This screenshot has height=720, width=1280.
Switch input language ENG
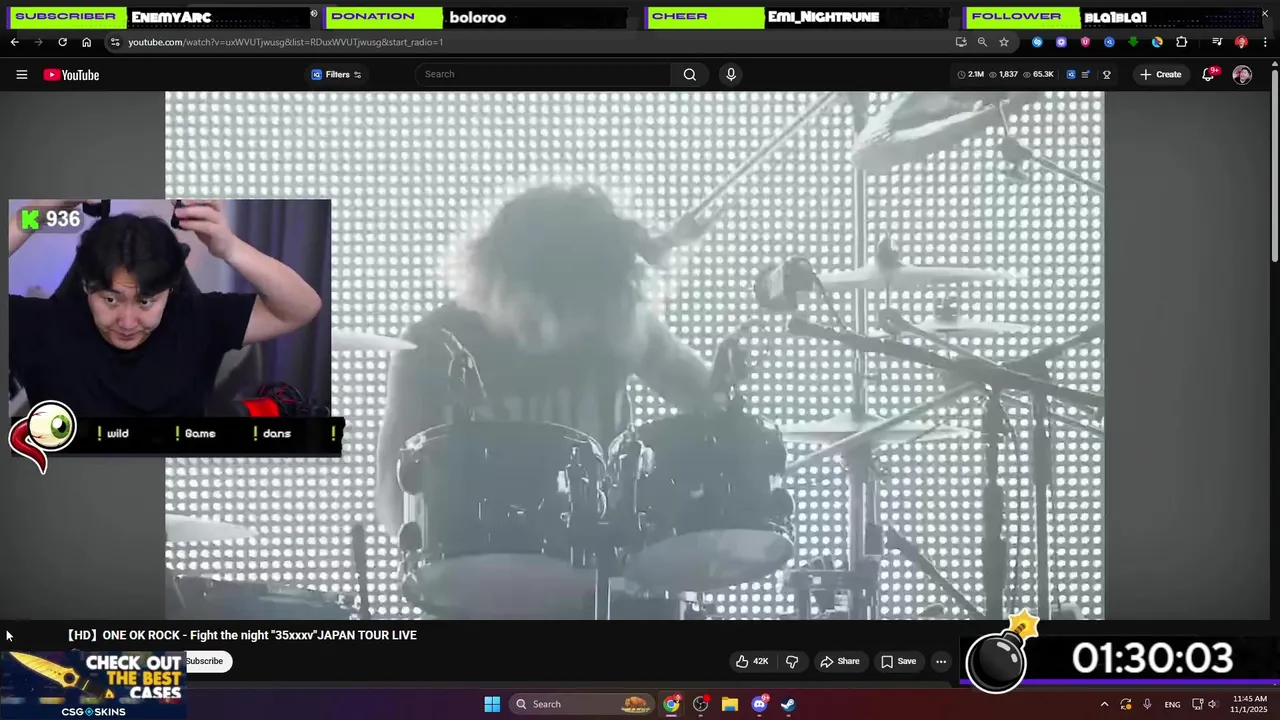click(x=1172, y=704)
